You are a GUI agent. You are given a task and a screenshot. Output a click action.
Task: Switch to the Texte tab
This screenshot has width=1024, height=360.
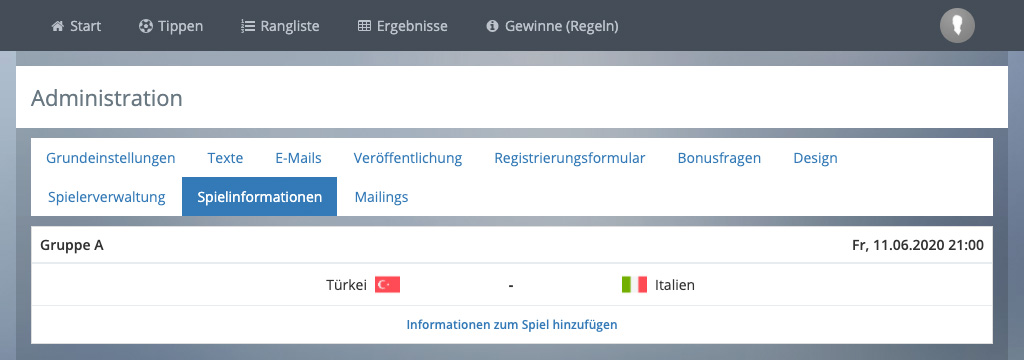coord(225,158)
